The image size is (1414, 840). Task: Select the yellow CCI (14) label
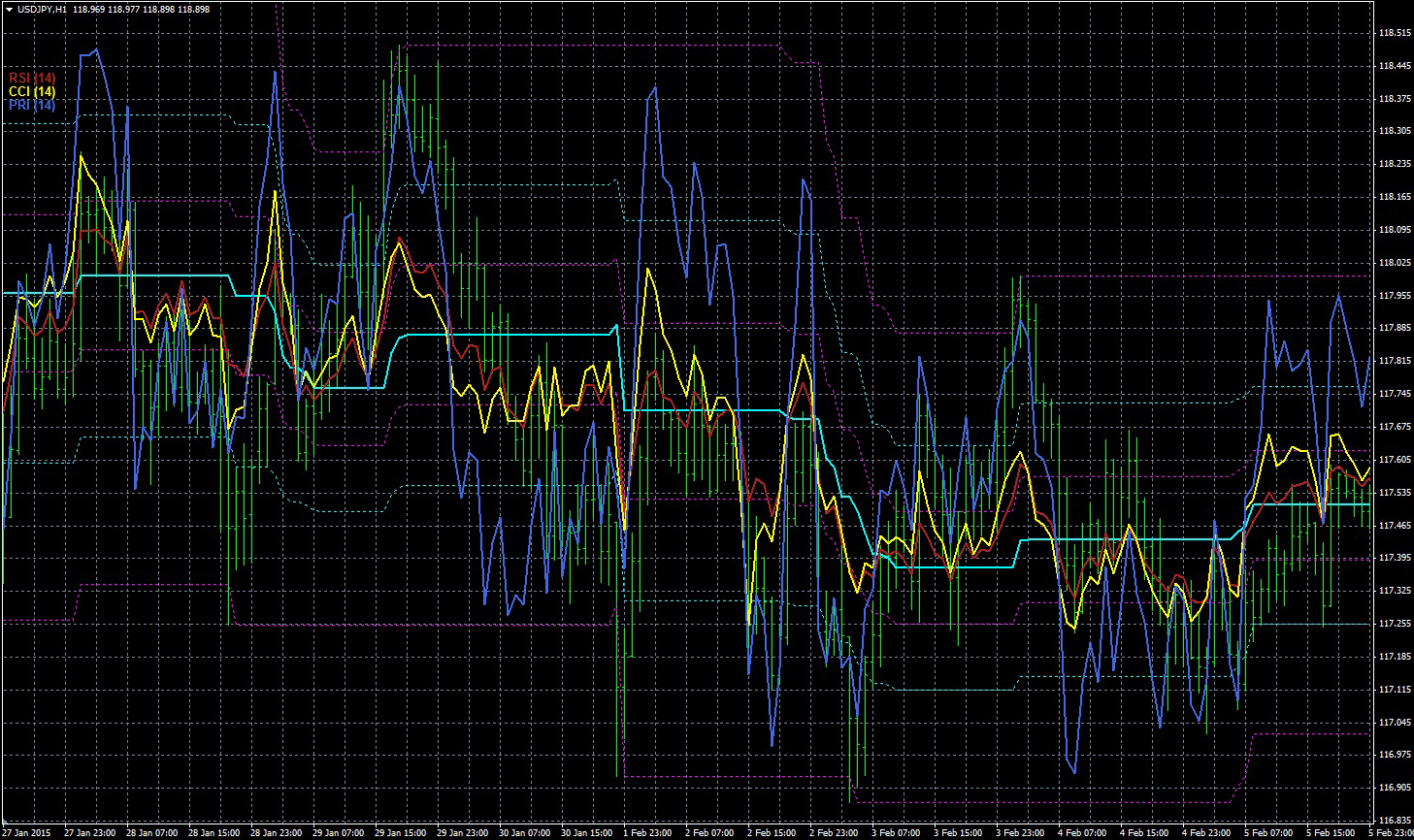(32, 91)
